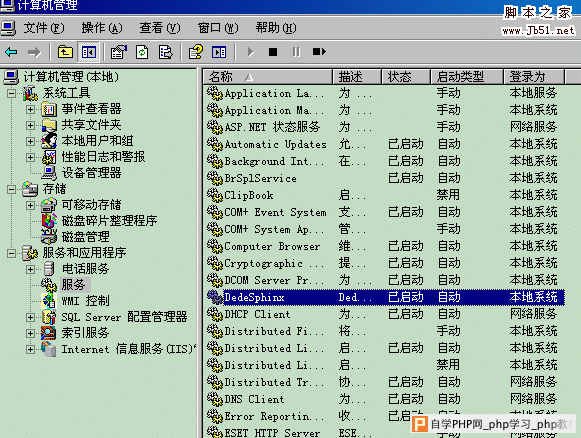Collapse the 存储 tree node
Image resolution: width=581 pixels, height=438 pixels.
pos(11,189)
